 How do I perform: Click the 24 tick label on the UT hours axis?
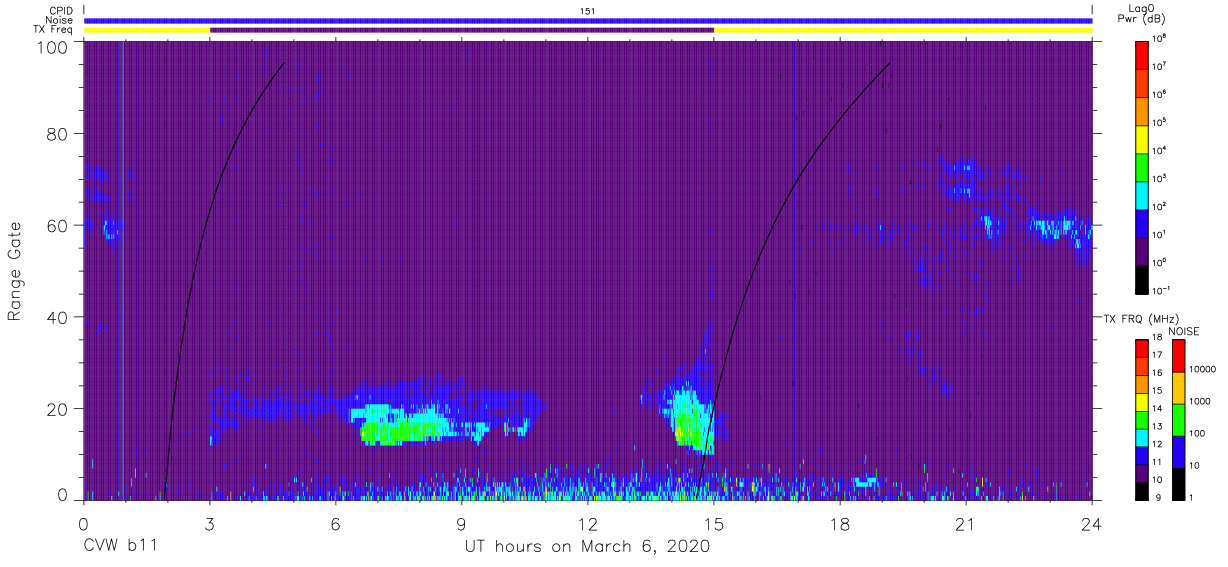[x=1092, y=523]
